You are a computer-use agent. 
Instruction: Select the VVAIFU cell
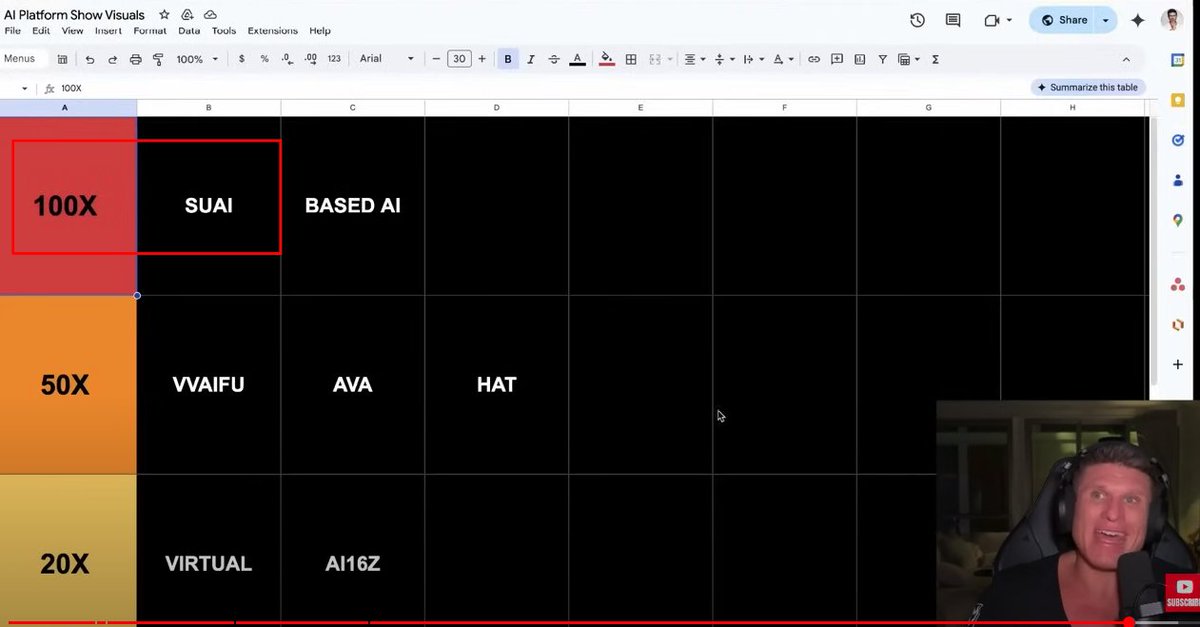(209, 385)
